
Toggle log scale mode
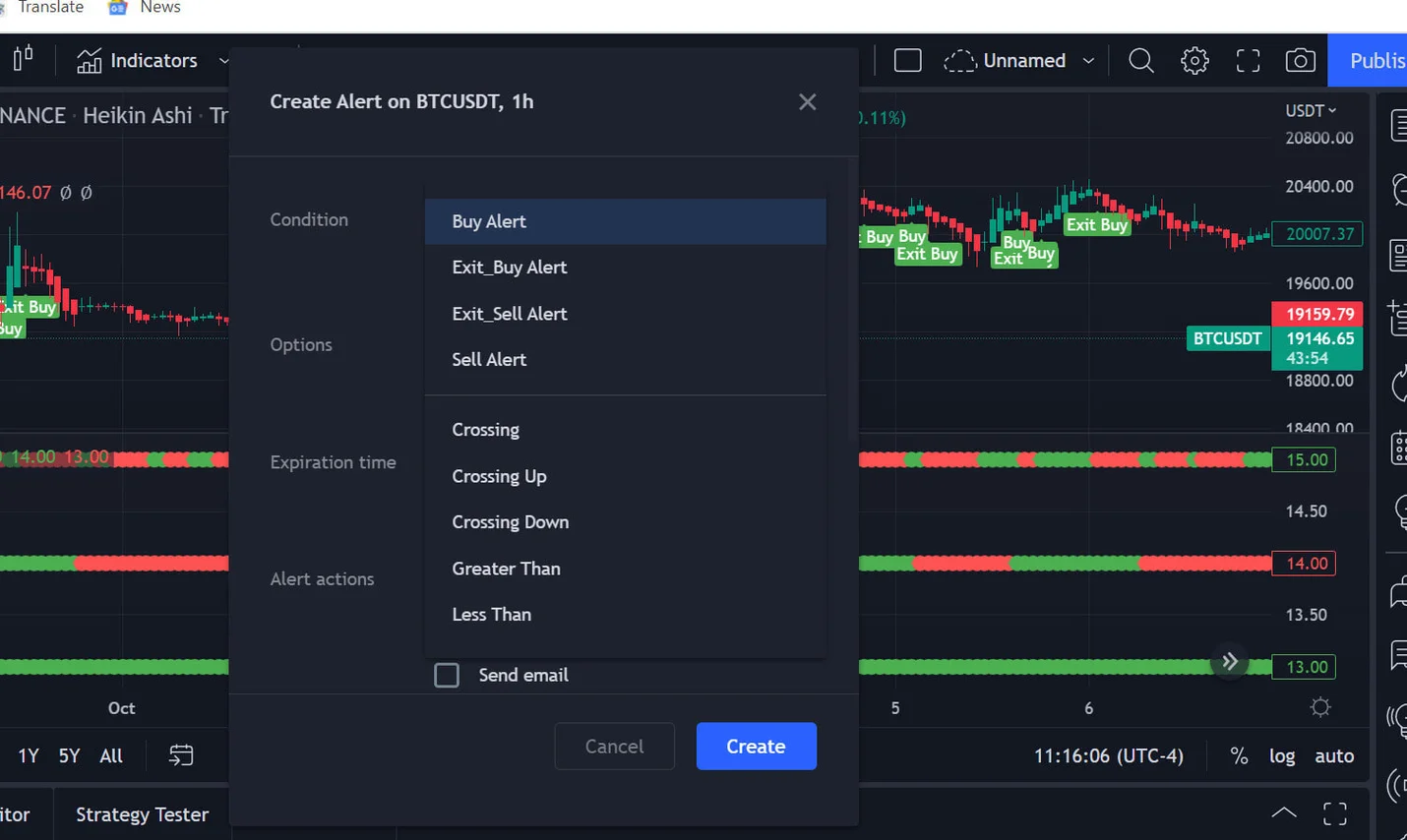pos(1282,755)
